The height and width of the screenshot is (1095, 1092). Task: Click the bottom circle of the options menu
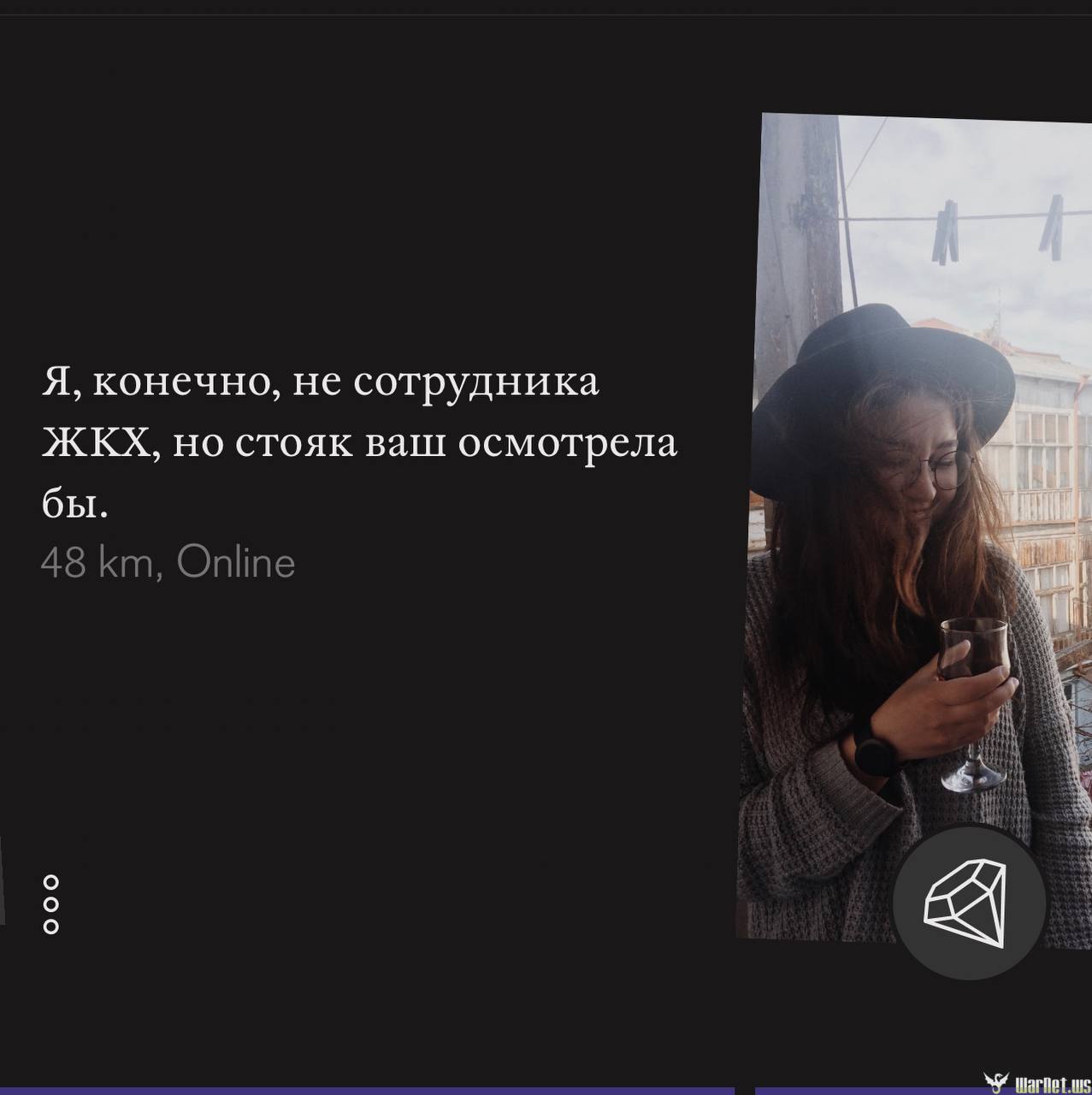point(50,926)
